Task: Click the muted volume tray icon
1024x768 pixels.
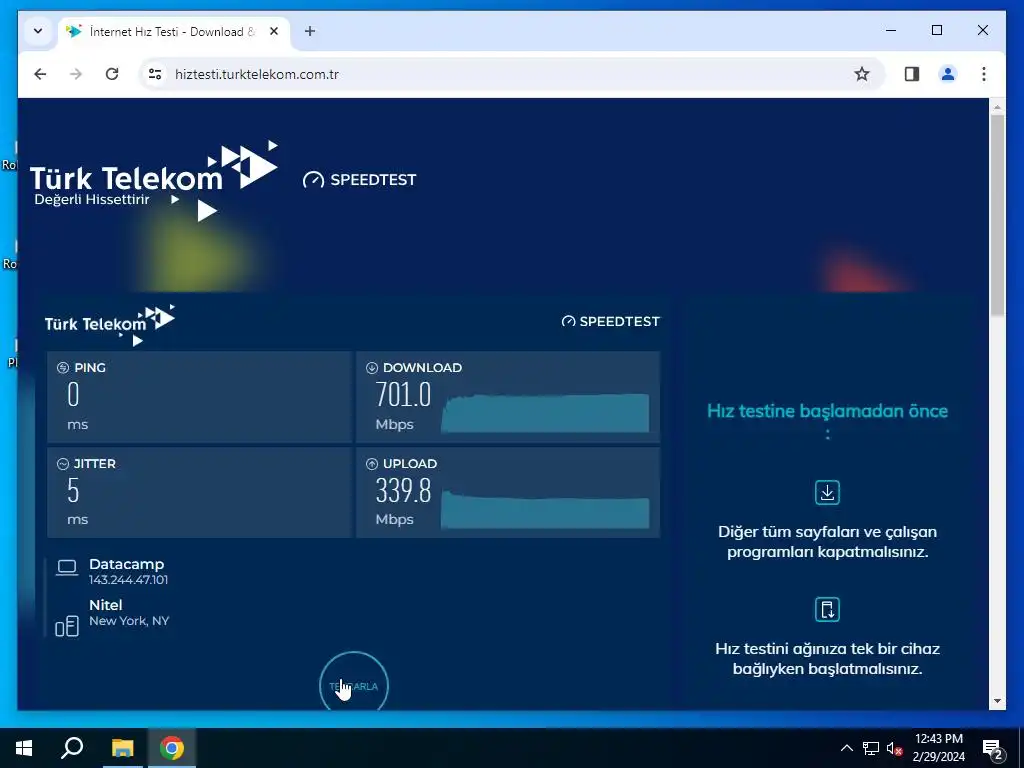Action: tap(895, 748)
